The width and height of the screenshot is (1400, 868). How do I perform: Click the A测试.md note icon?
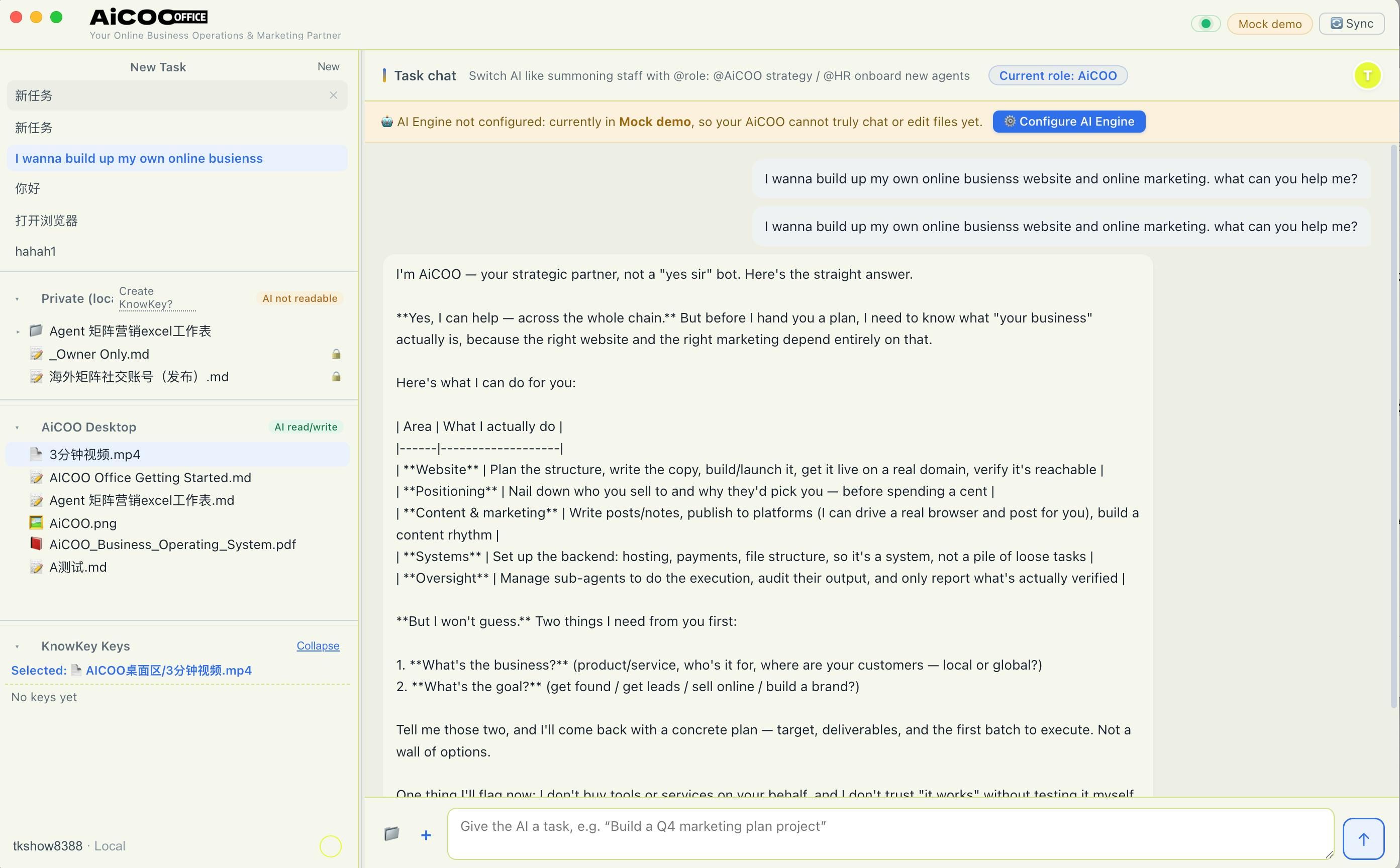pos(36,567)
